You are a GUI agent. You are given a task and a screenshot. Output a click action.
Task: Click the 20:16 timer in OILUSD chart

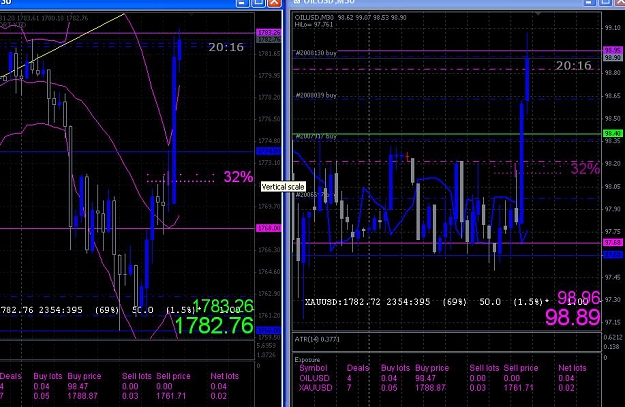[574, 66]
